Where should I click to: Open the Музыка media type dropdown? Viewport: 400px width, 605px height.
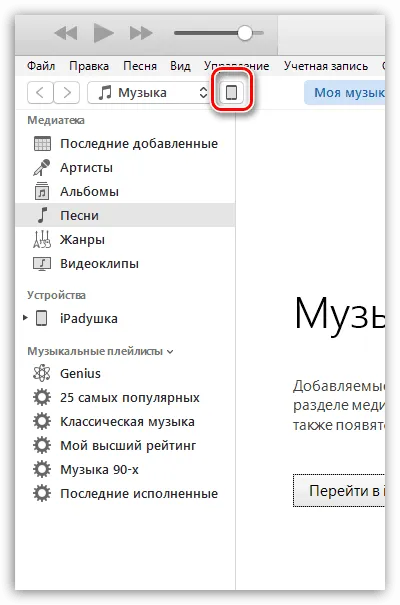[150, 93]
